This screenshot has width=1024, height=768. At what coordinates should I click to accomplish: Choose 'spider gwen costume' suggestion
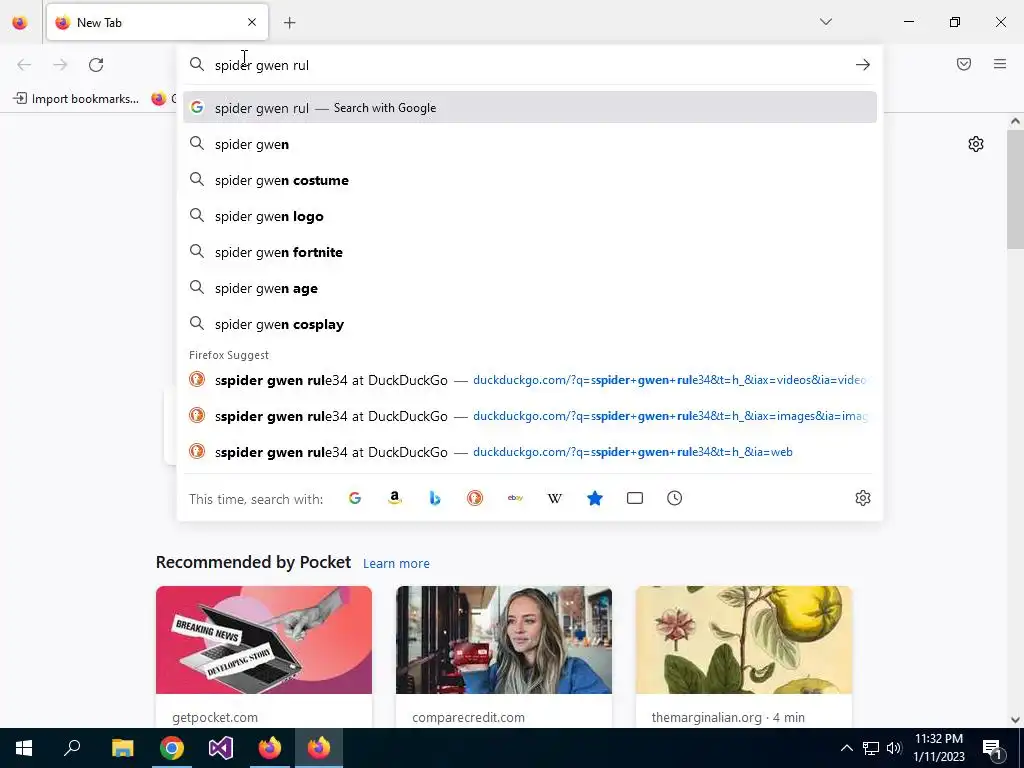click(530, 180)
